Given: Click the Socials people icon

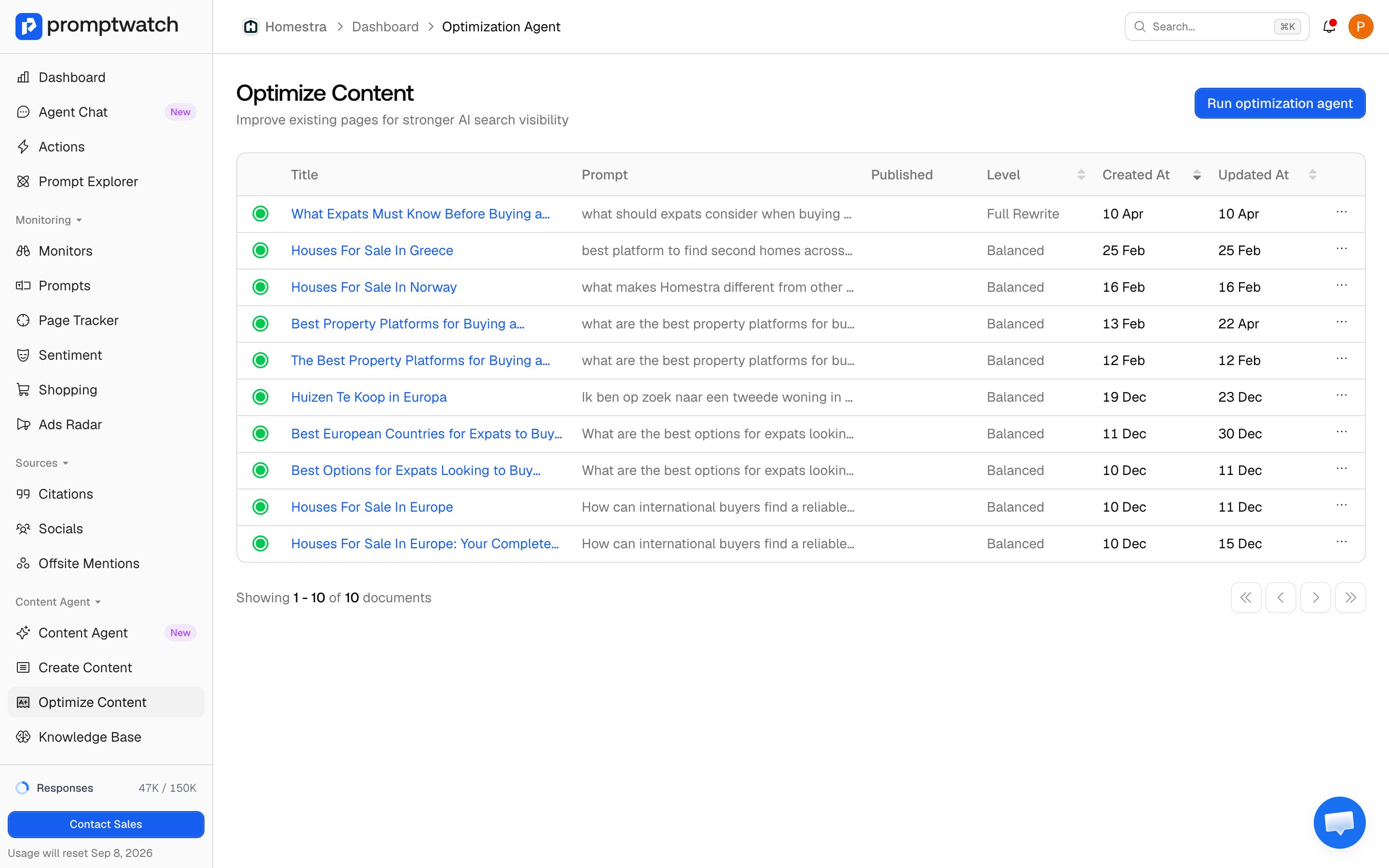Looking at the screenshot, I should [x=23, y=529].
